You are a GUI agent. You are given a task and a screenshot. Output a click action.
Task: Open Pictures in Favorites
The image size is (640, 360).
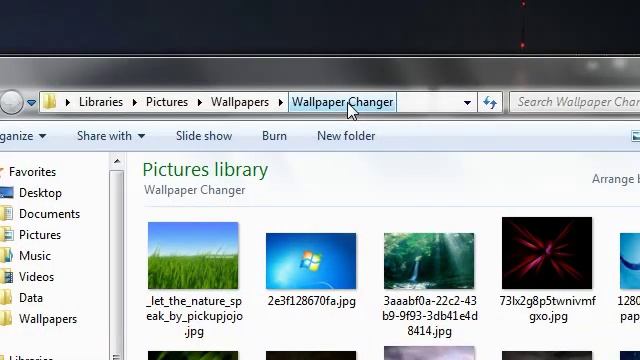click(x=40, y=235)
